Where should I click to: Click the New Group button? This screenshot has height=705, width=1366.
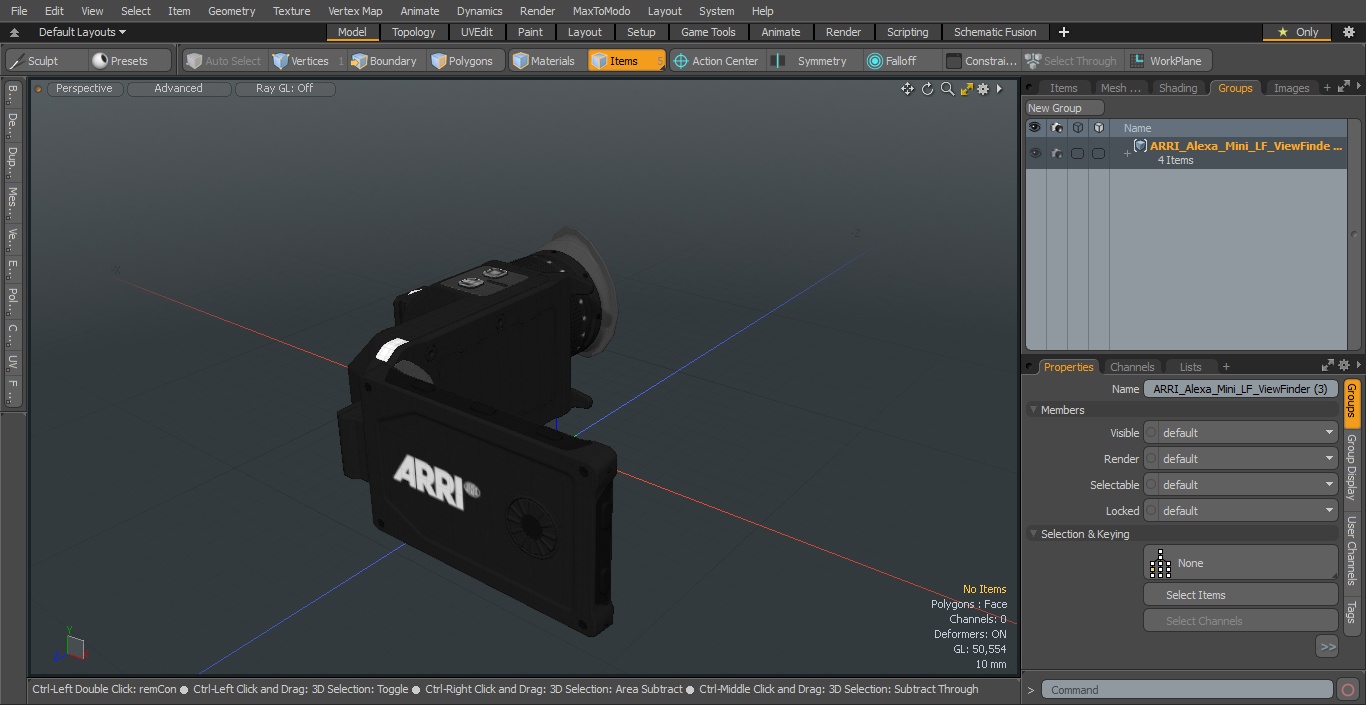pos(1064,108)
